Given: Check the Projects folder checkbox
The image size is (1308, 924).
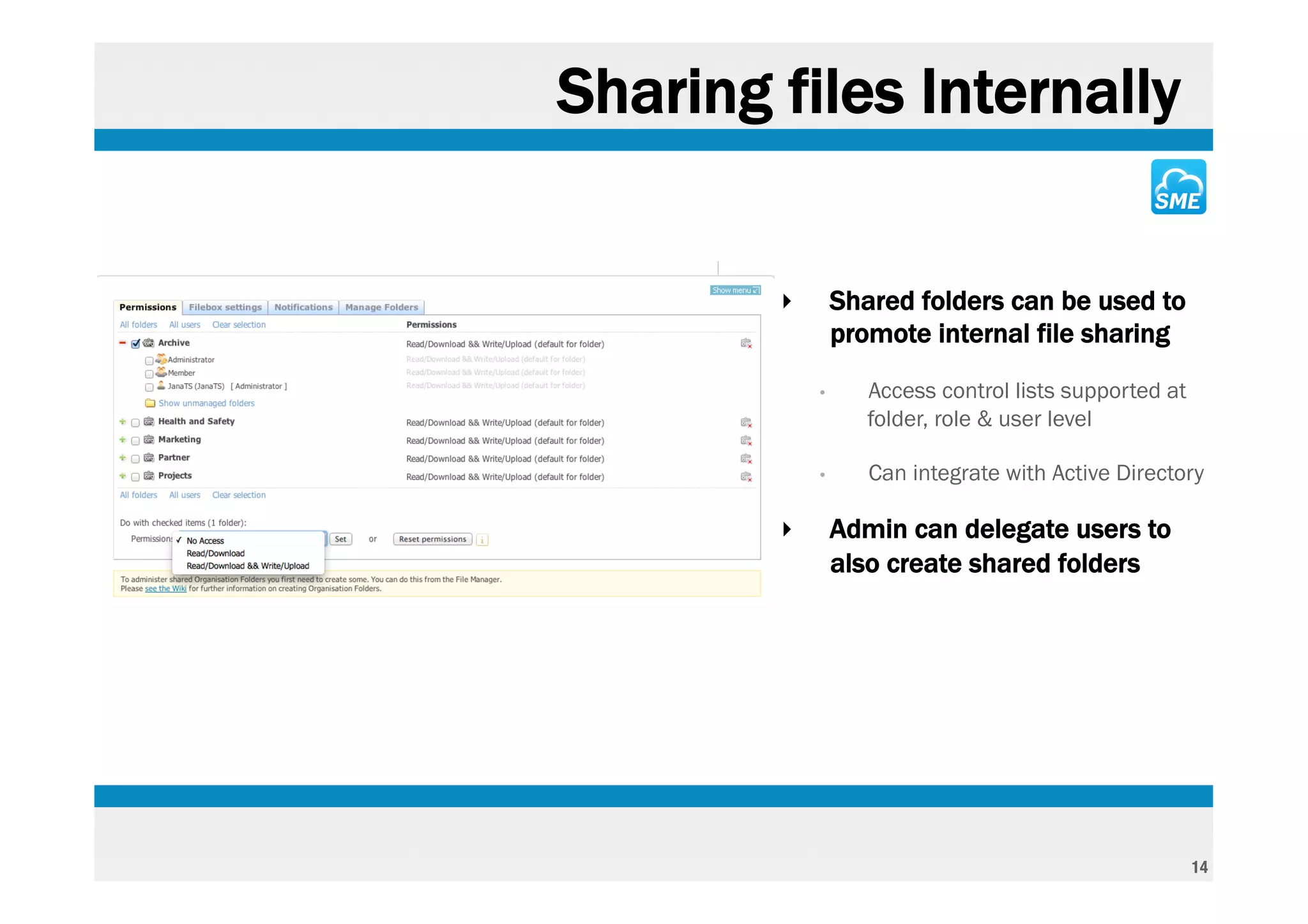Looking at the screenshot, I should (x=135, y=477).
